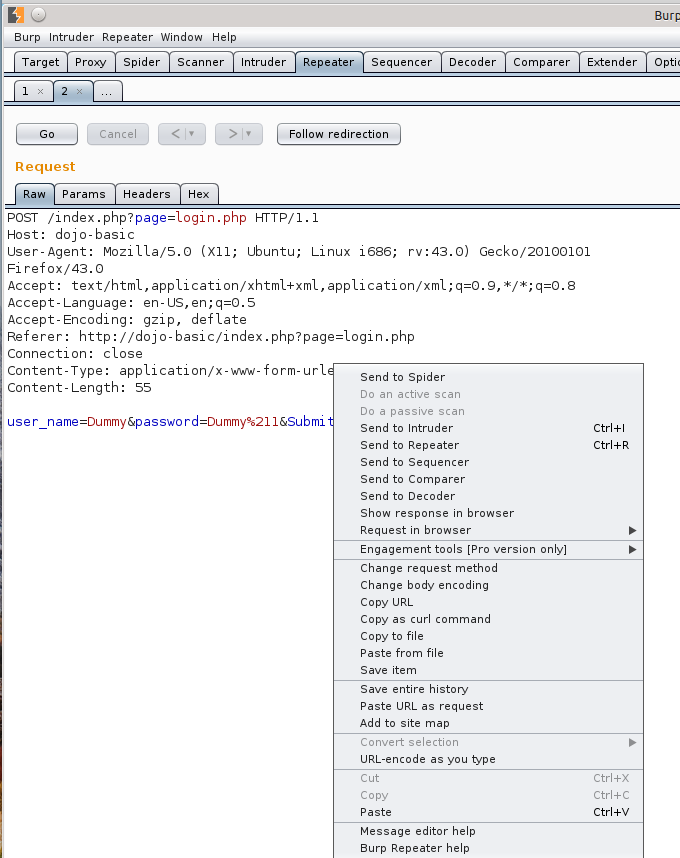Choose Send to Intruder from context menu
This screenshot has width=680, height=858.
(406, 428)
